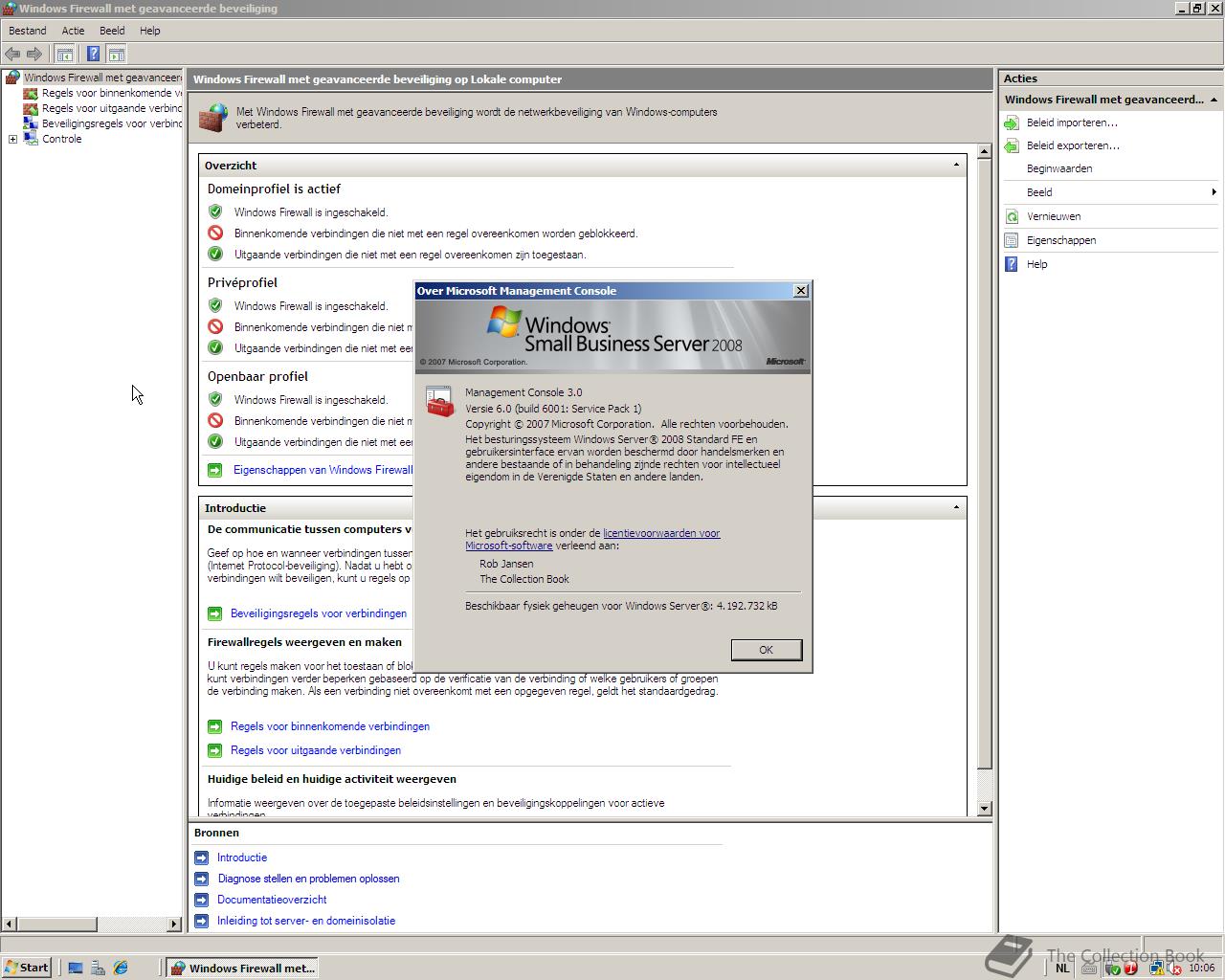
Task: Click the Server Manager quick launch icon
Action: [98, 968]
